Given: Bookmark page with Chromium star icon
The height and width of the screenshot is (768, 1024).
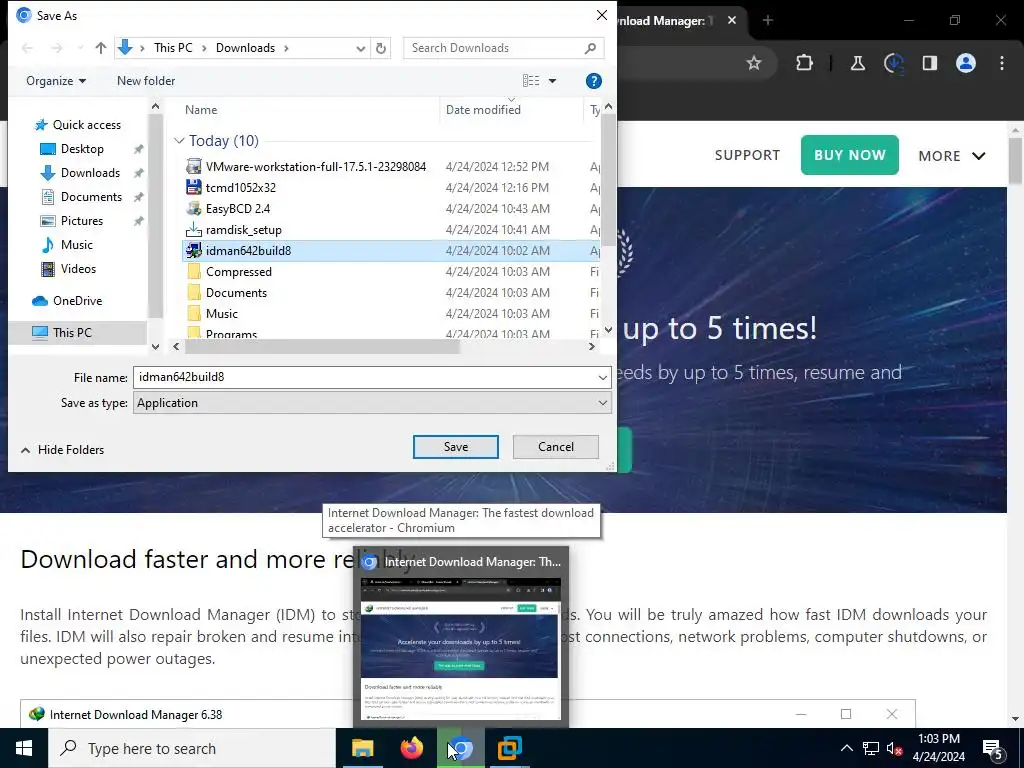Looking at the screenshot, I should pyautogui.click(x=754, y=63).
